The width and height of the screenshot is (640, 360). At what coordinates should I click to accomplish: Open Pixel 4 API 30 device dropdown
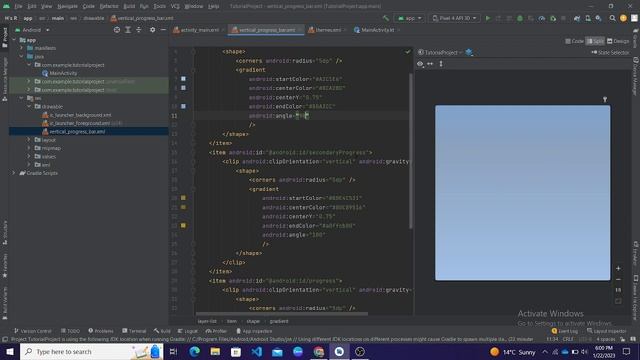click(454, 18)
